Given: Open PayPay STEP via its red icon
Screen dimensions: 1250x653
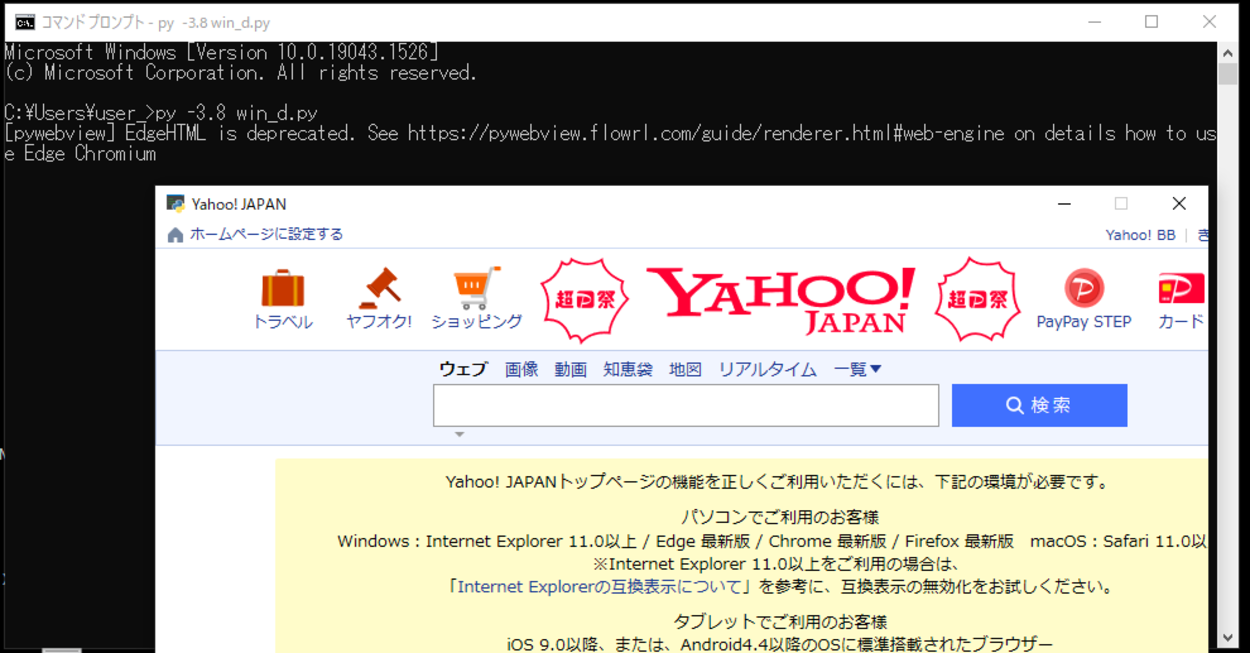Looking at the screenshot, I should pyautogui.click(x=1083, y=290).
